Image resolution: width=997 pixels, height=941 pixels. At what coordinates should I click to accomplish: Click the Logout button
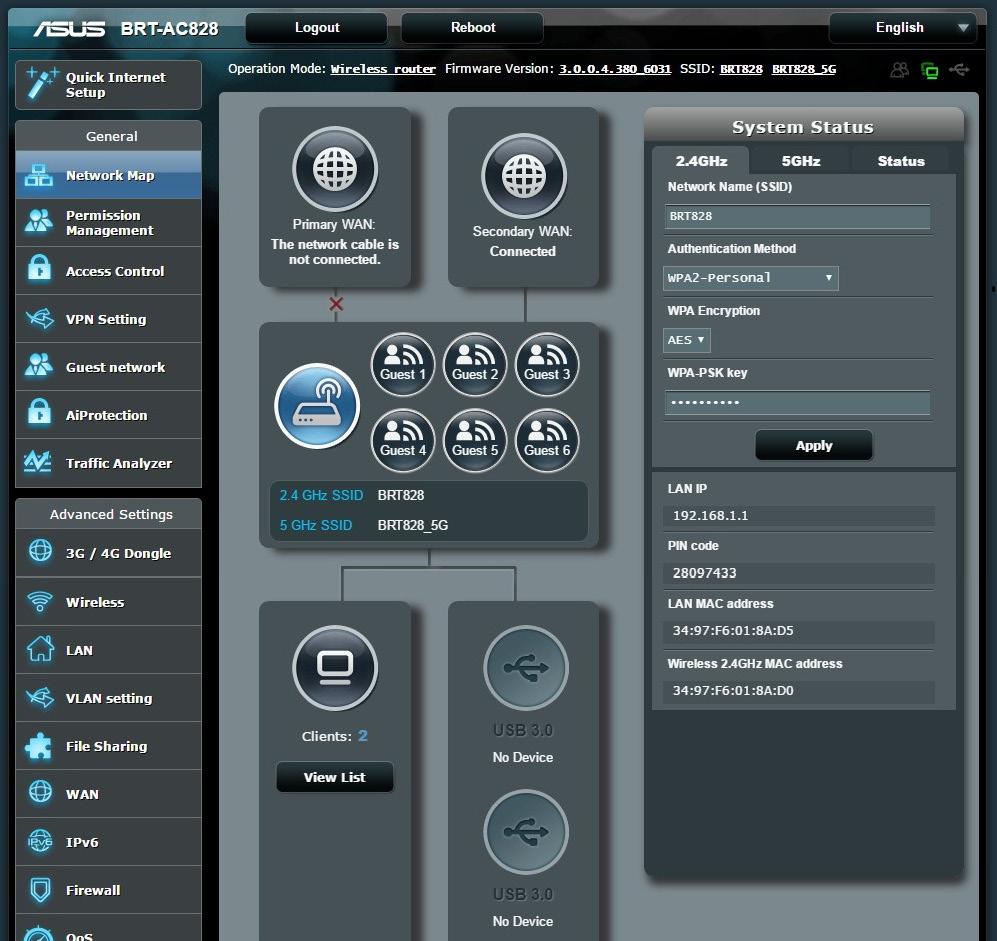pyautogui.click(x=317, y=28)
